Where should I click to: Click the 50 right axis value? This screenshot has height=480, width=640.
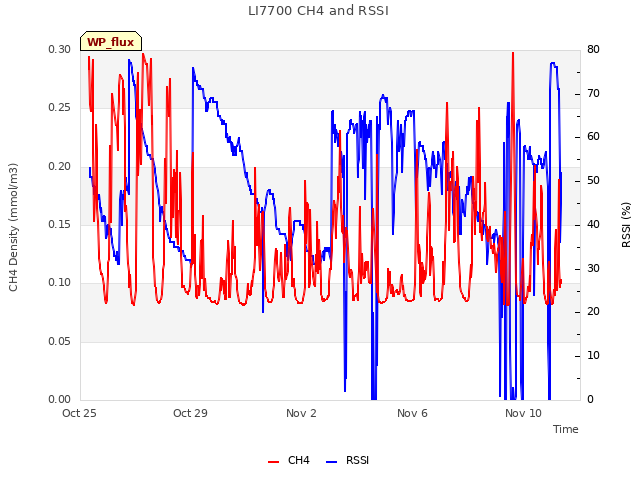(593, 181)
